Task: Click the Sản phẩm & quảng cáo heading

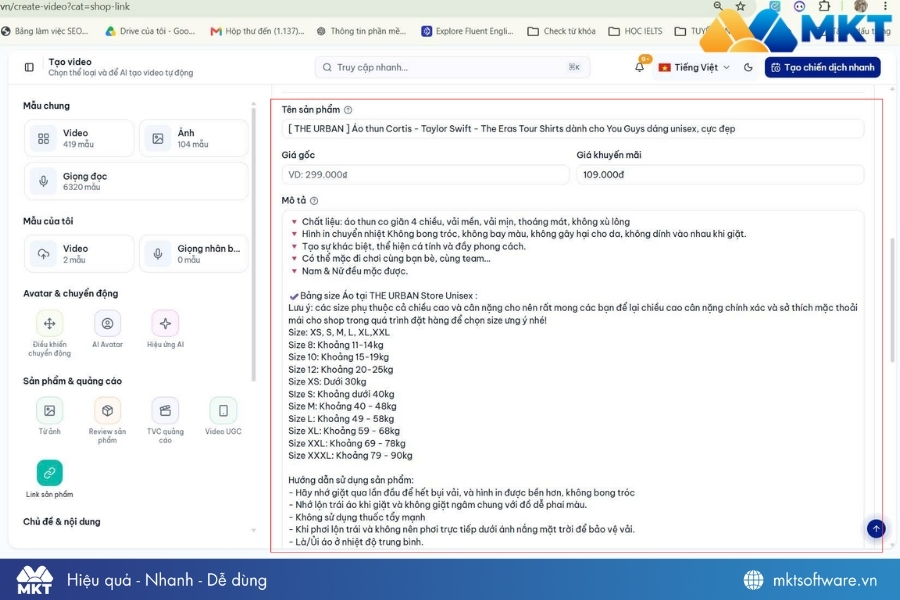Action: pyautogui.click(x=72, y=381)
